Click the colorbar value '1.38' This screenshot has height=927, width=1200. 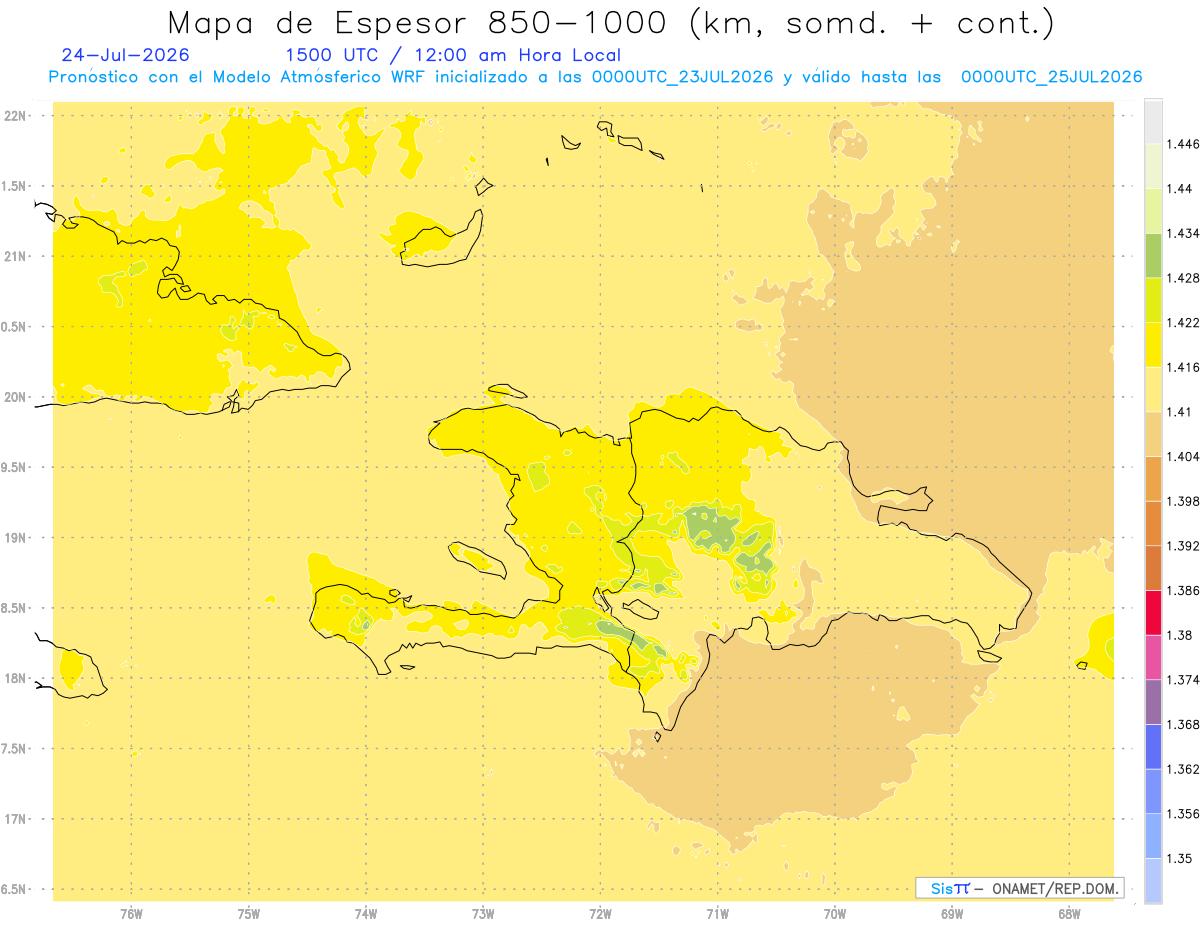click(1180, 635)
